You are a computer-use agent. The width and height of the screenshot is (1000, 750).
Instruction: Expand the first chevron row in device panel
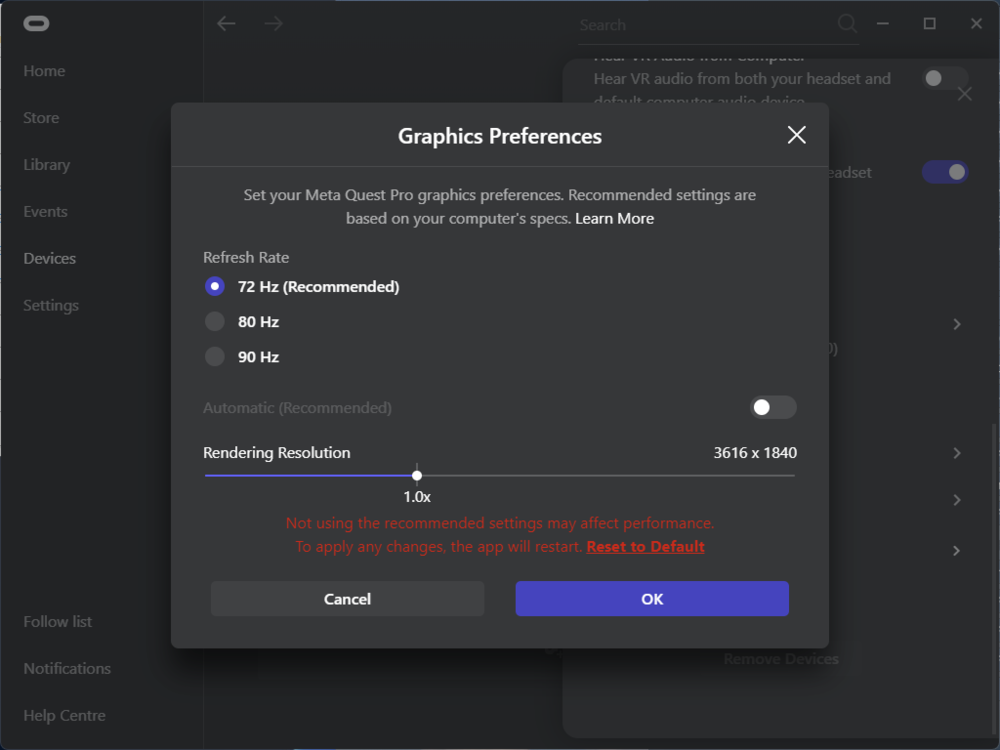[x=957, y=324]
